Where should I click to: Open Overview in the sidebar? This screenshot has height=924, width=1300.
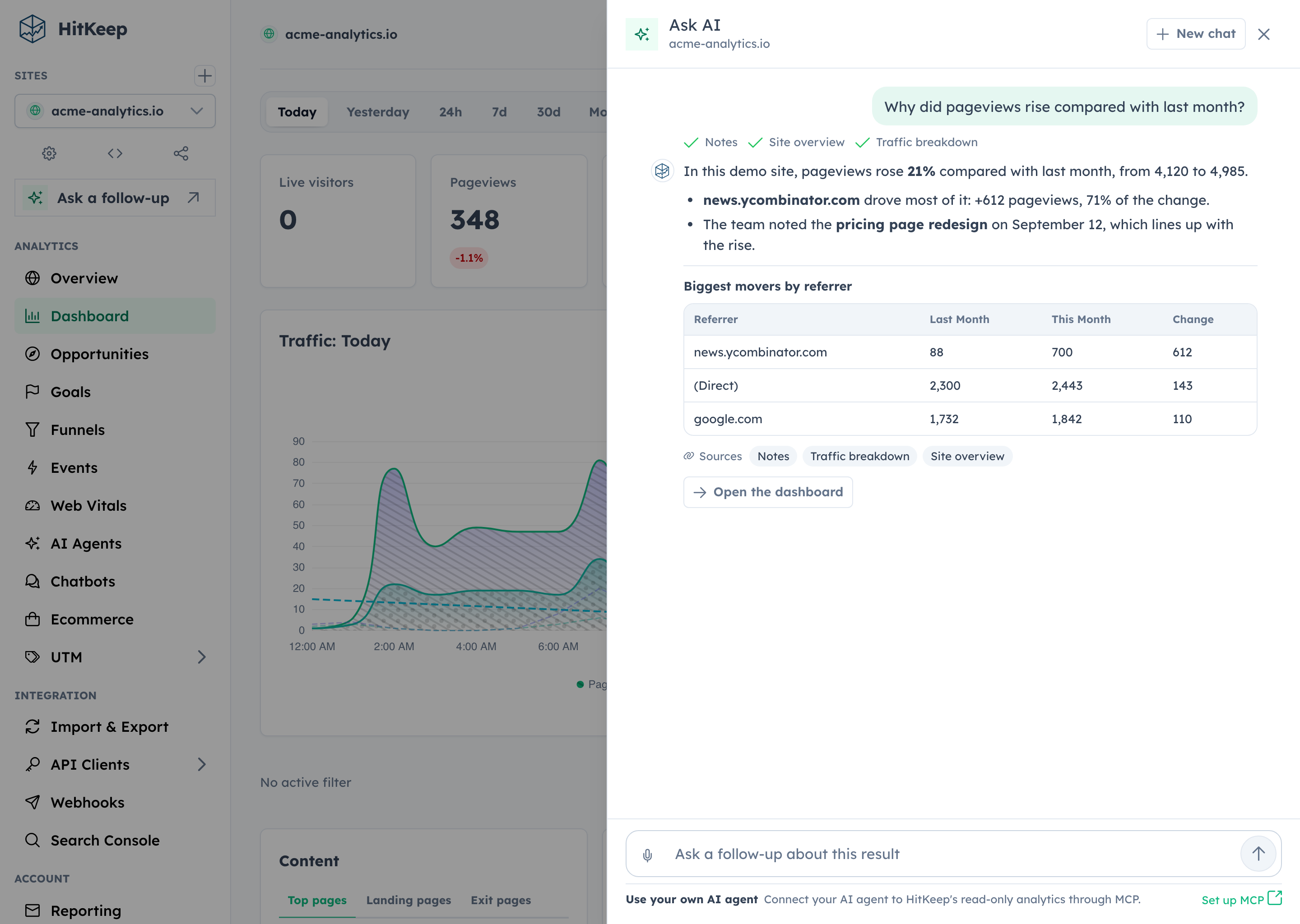tap(115, 278)
